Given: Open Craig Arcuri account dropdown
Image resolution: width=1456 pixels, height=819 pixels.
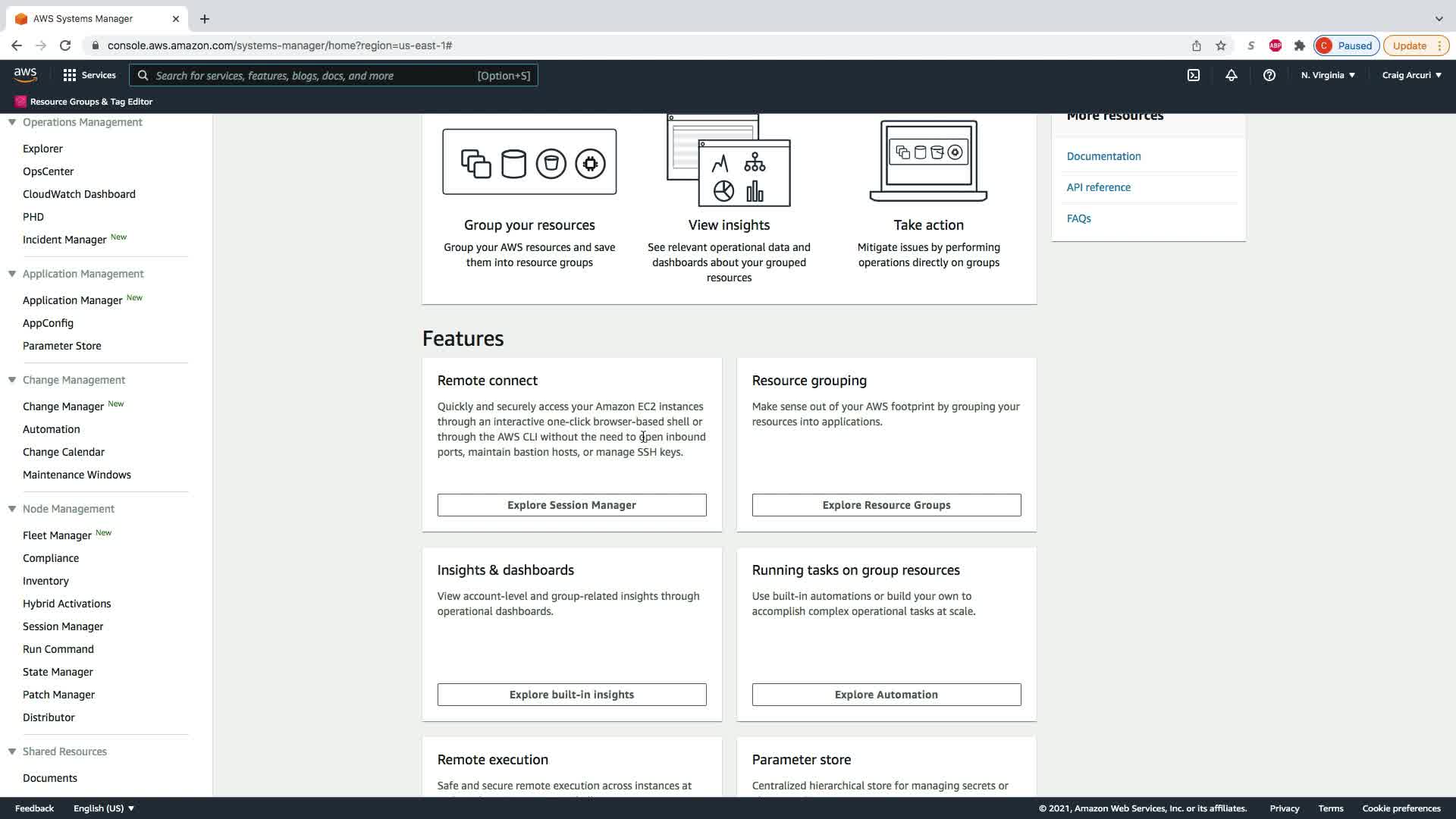Looking at the screenshot, I should tap(1411, 75).
